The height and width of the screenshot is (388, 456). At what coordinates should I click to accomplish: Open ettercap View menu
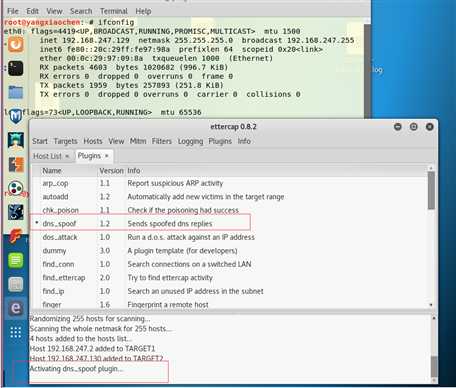[x=116, y=141]
